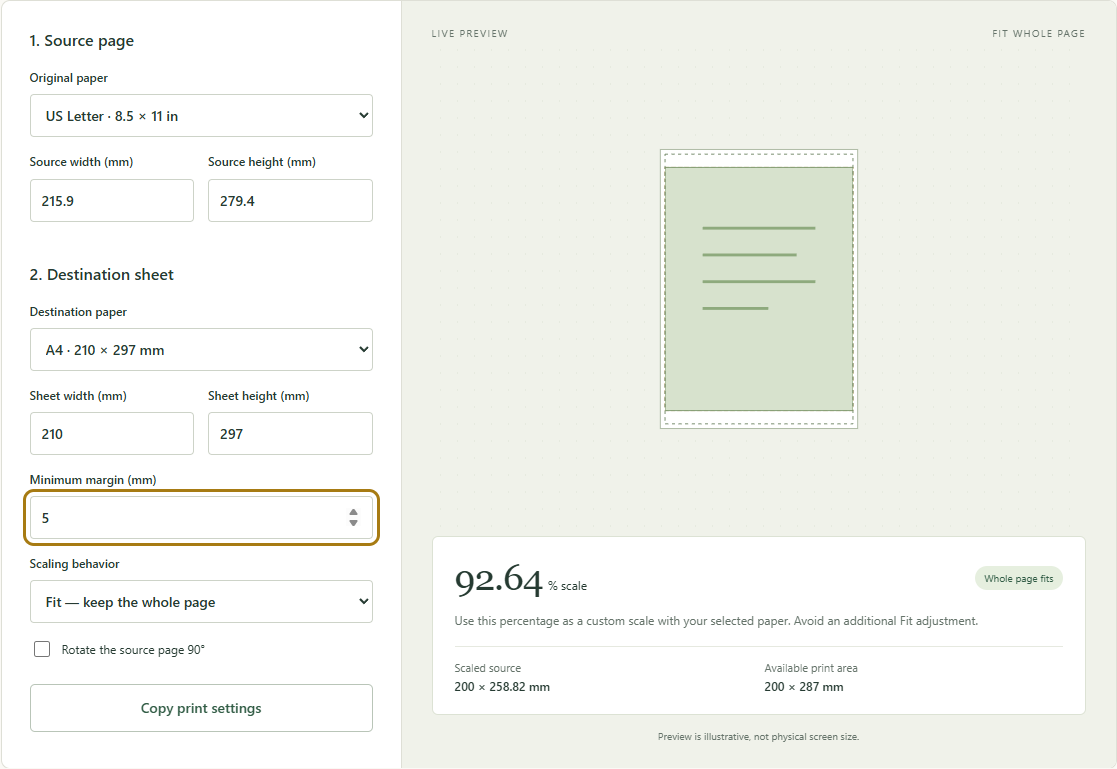Click the page preview thumbnail
1117x769 pixels.
[759, 289]
